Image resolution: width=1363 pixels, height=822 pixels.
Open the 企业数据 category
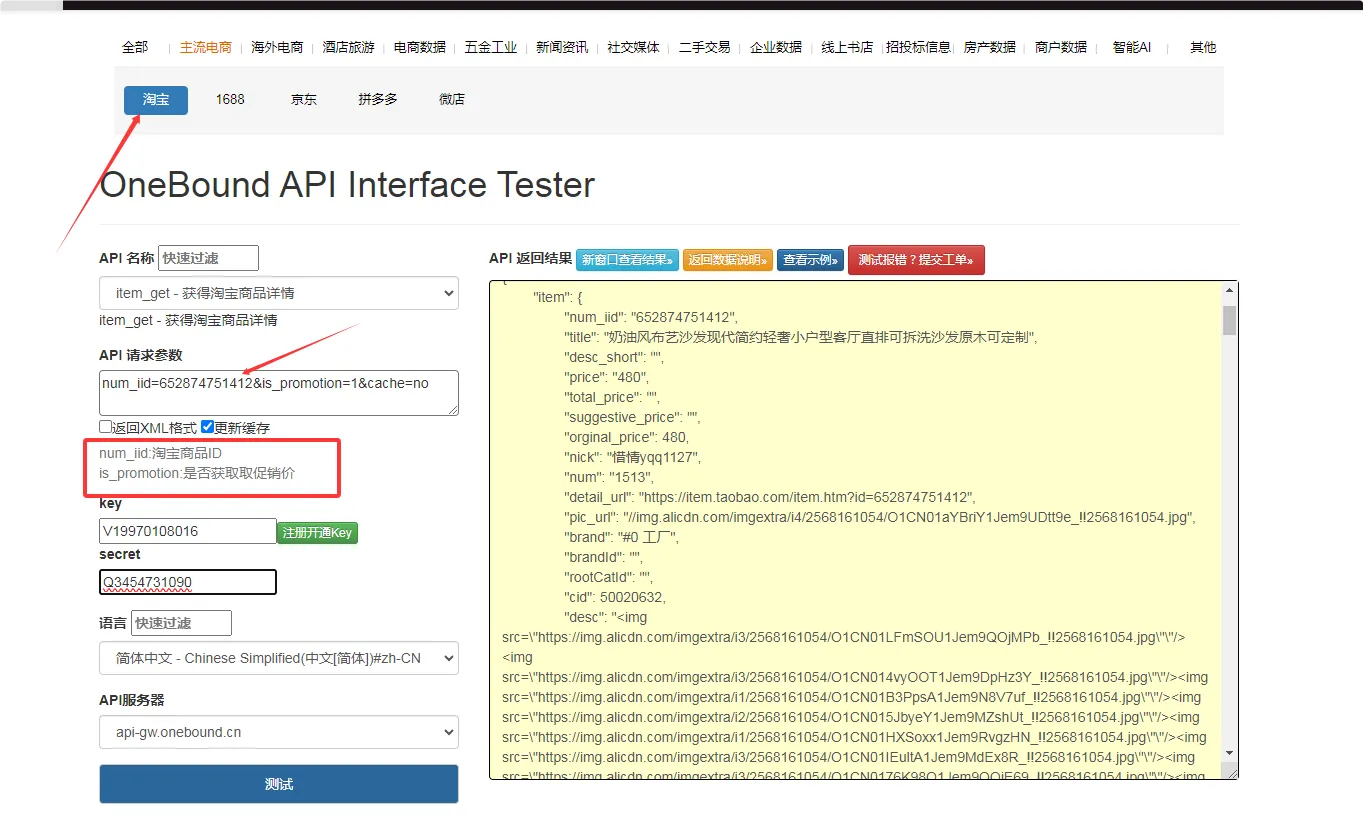coord(776,47)
